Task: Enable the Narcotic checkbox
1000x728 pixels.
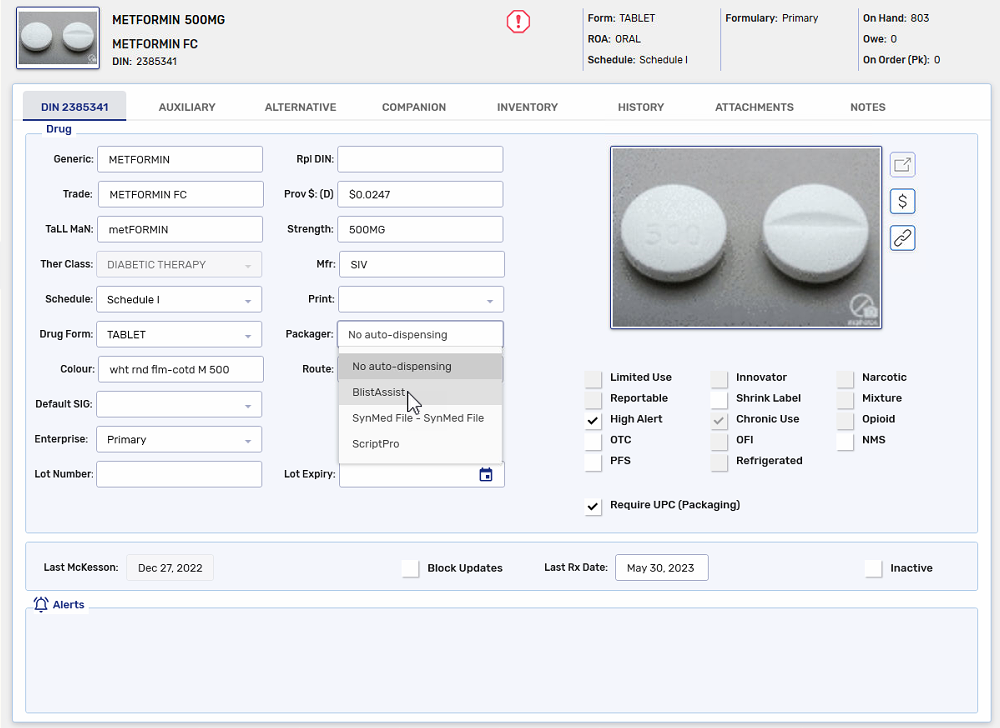Action: tap(843, 377)
